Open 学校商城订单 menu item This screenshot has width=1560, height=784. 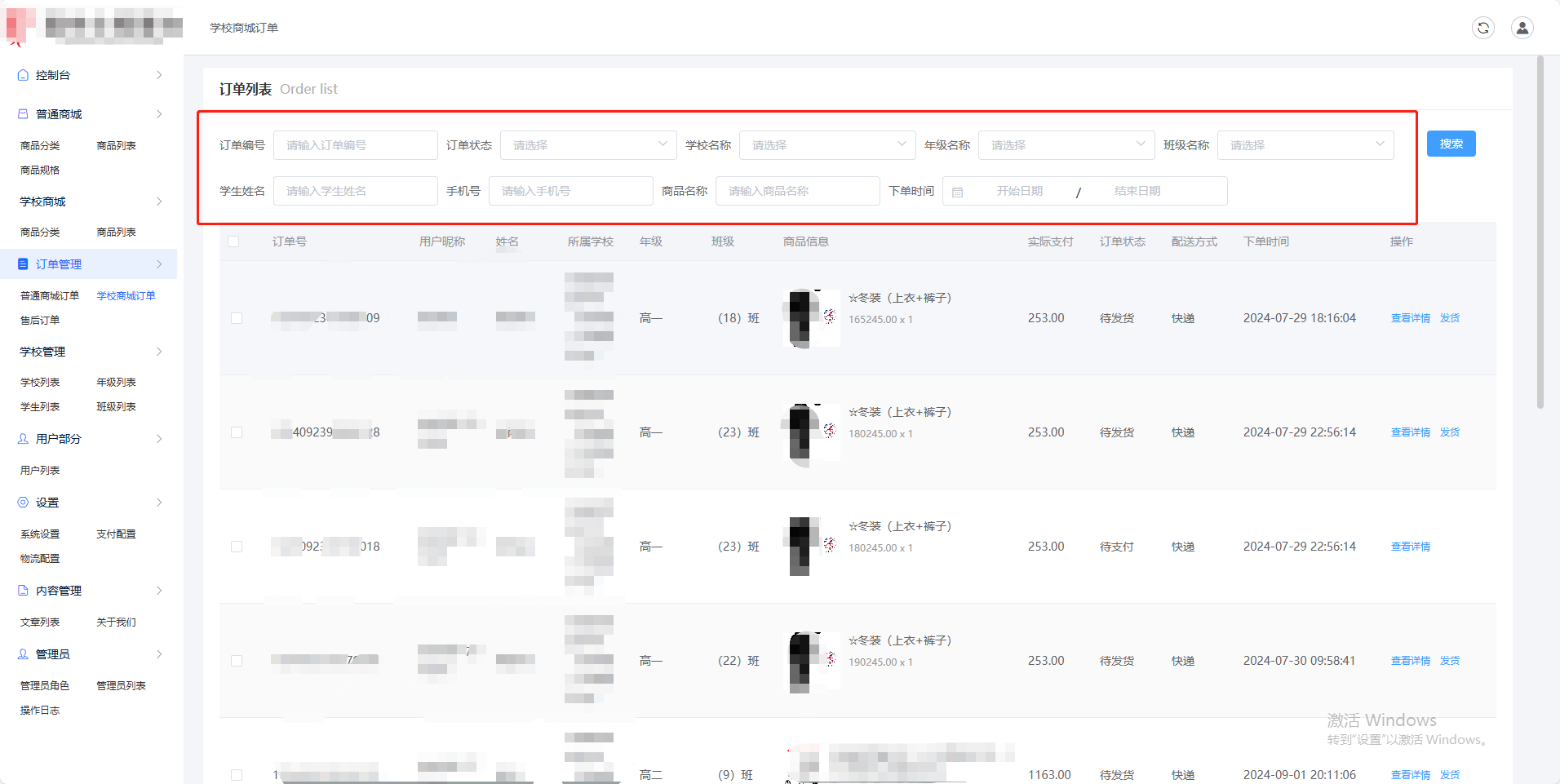[x=126, y=296]
